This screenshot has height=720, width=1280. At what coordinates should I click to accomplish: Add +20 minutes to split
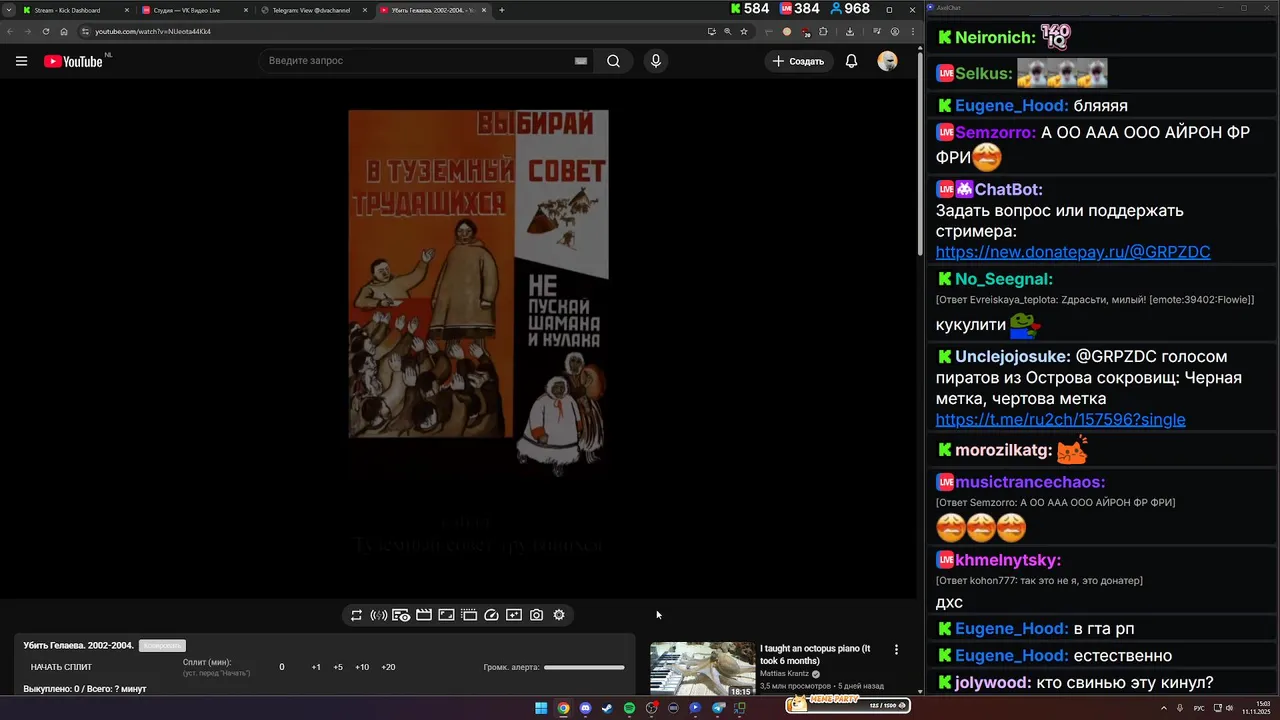388,667
